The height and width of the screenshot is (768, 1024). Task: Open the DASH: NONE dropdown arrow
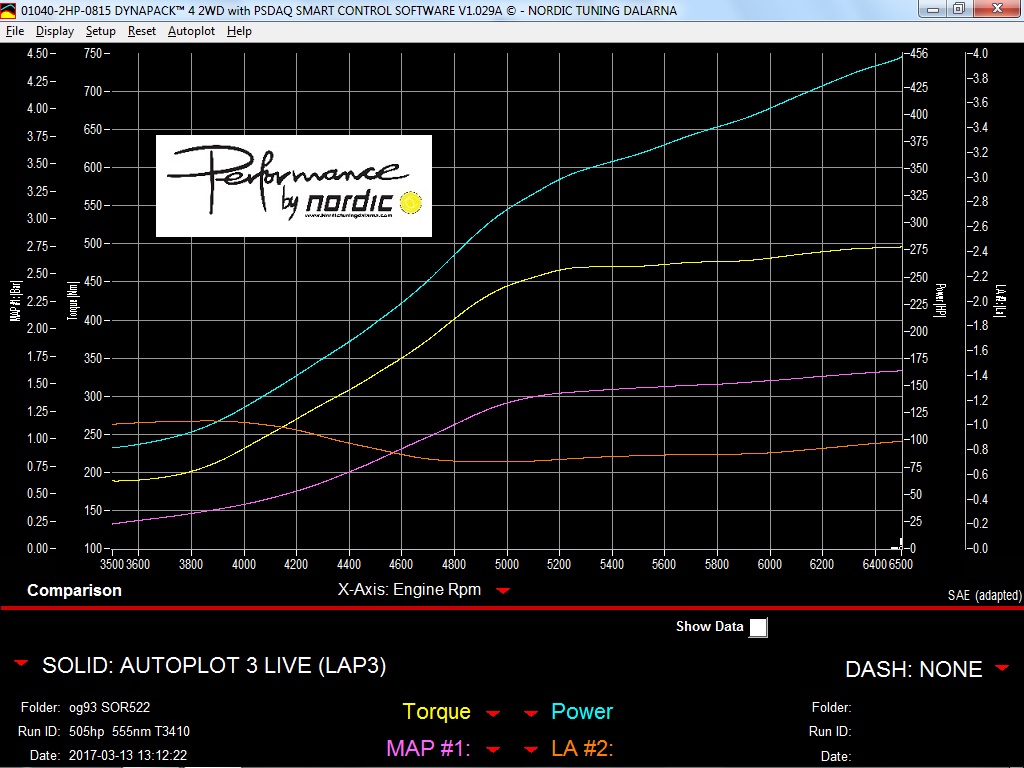[x=1002, y=668]
